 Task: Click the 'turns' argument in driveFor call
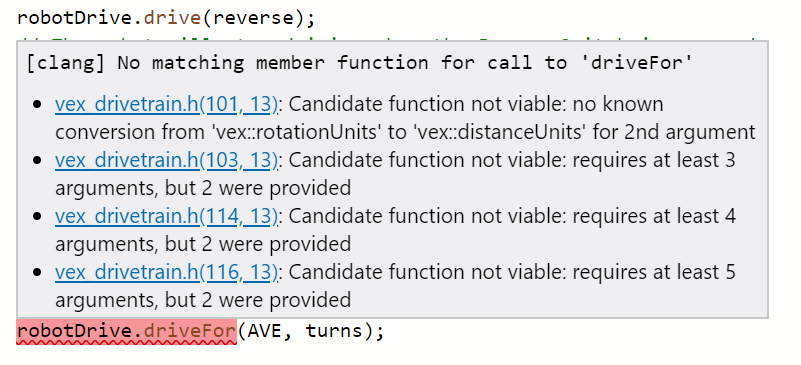point(335,331)
